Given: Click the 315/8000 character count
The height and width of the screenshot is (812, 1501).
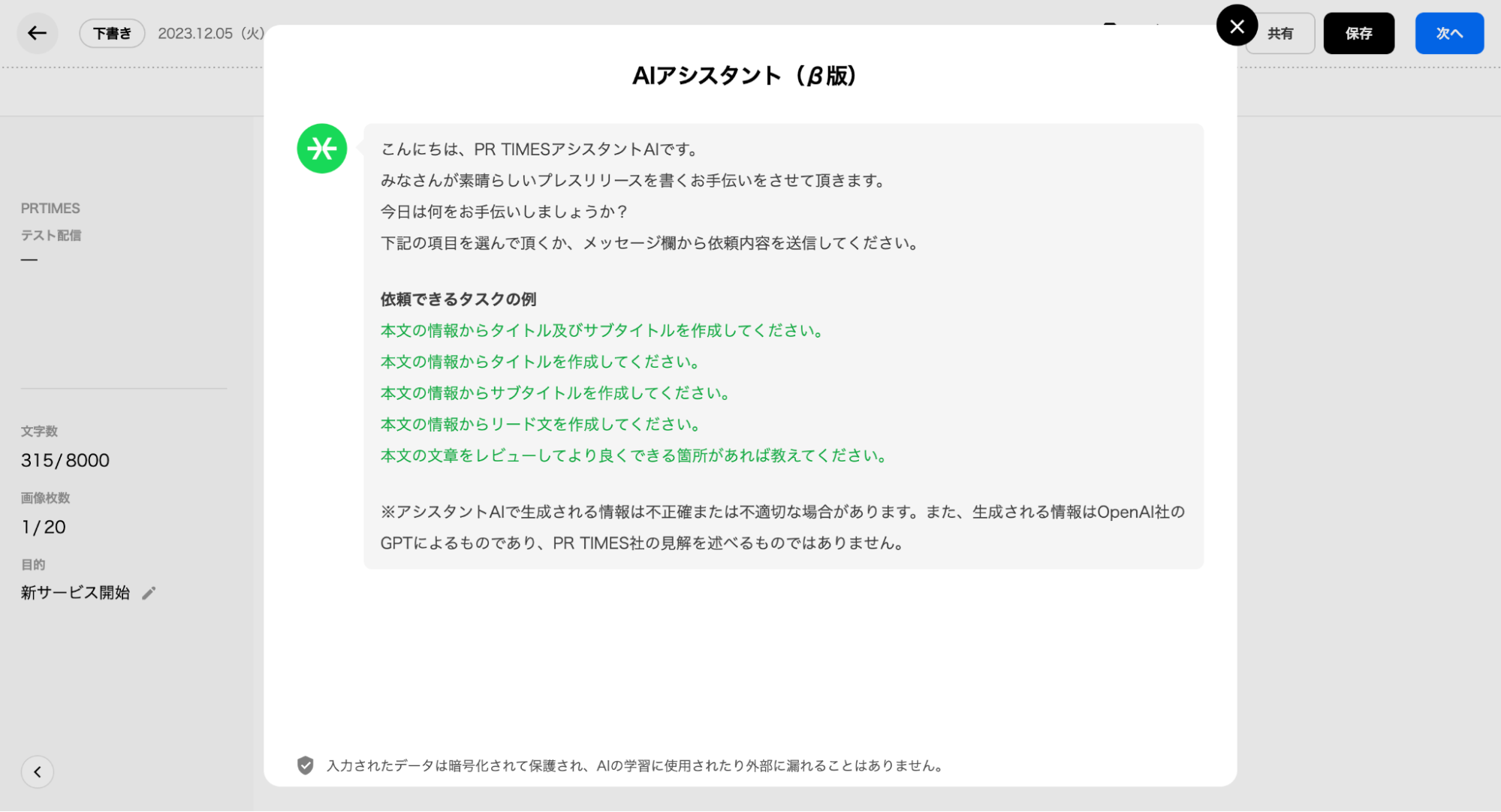Looking at the screenshot, I should [x=65, y=460].
